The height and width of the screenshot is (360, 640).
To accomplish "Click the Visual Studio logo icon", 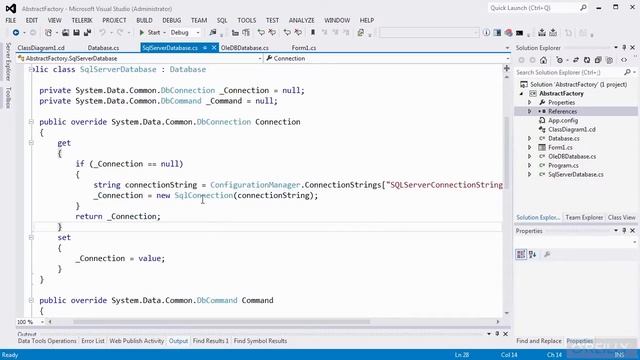I will (x=11, y=8).
